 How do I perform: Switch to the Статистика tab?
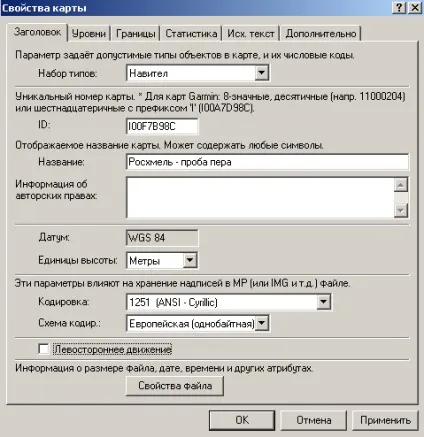tap(191, 33)
